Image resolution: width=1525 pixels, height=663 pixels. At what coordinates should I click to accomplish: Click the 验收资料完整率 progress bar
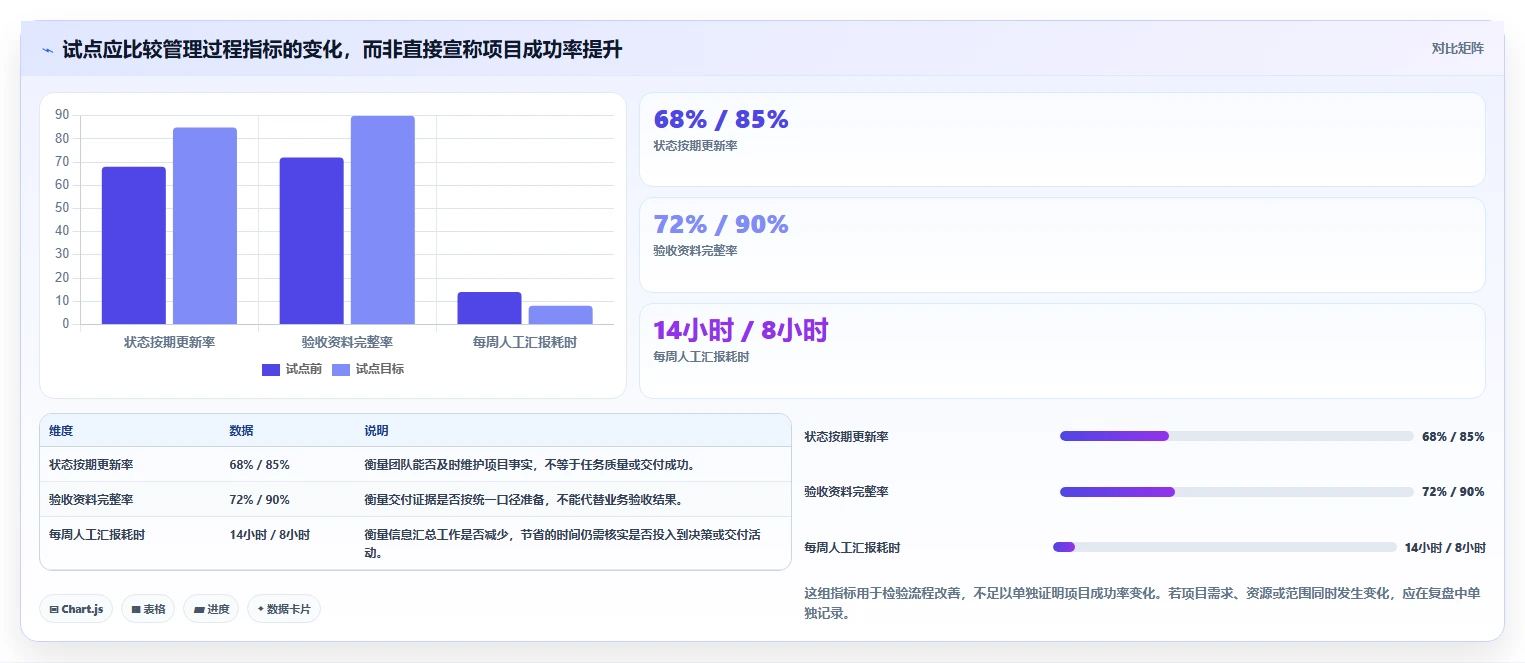(x=1236, y=492)
